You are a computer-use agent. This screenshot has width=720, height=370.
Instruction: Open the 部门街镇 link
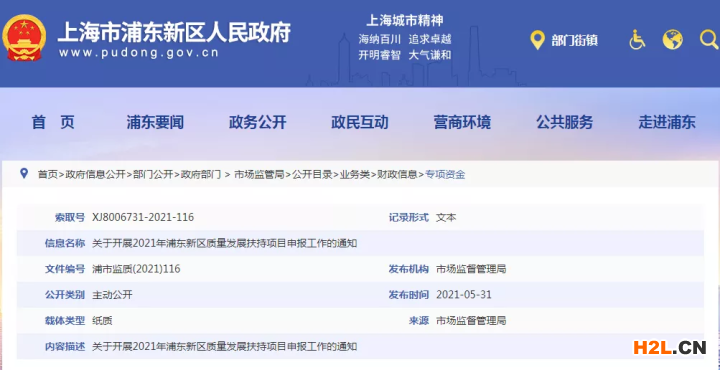pyautogui.click(x=574, y=41)
